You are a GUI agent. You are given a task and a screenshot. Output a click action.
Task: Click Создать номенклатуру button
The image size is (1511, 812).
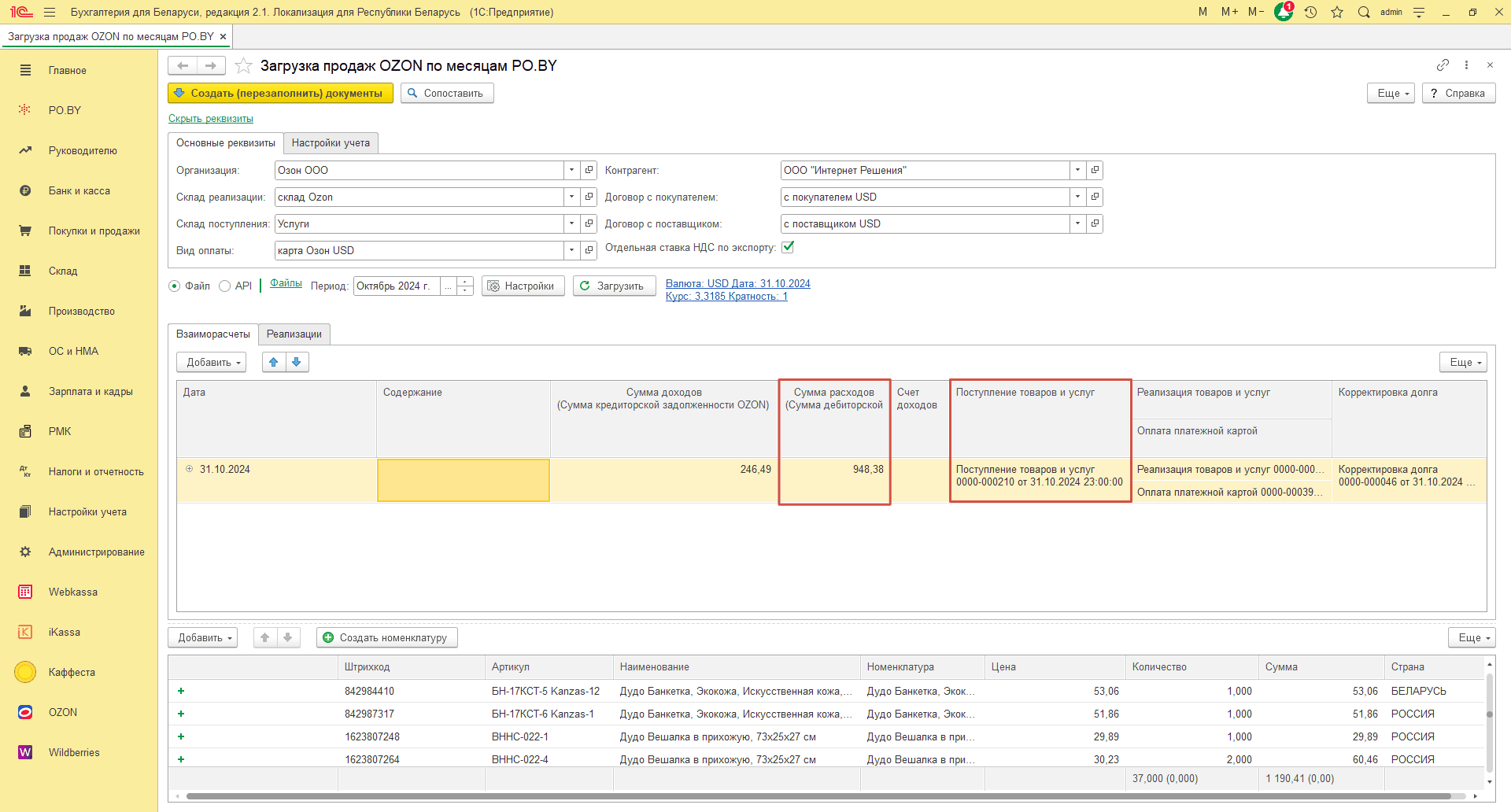(387, 637)
